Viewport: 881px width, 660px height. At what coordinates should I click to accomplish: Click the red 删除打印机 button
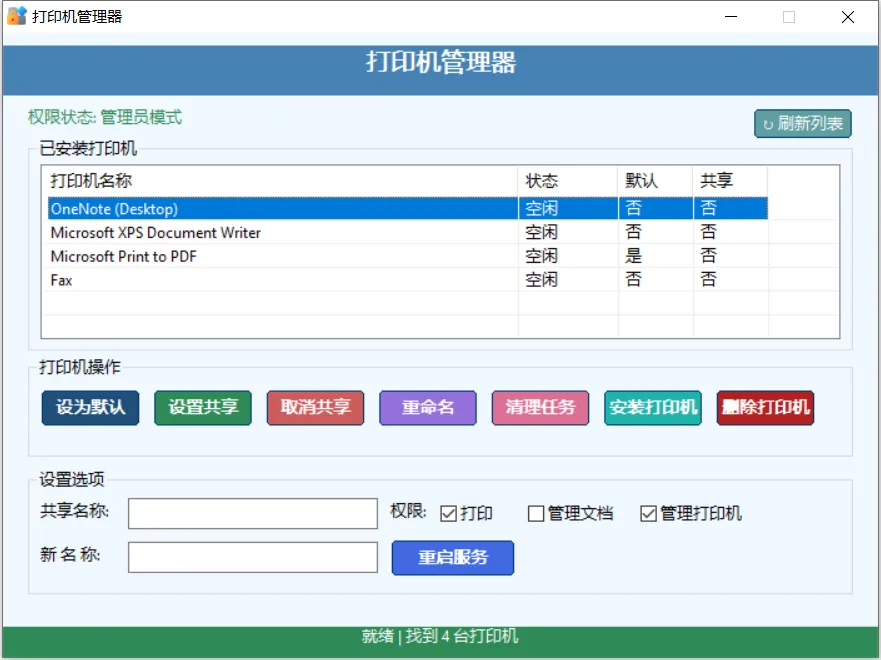point(765,408)
